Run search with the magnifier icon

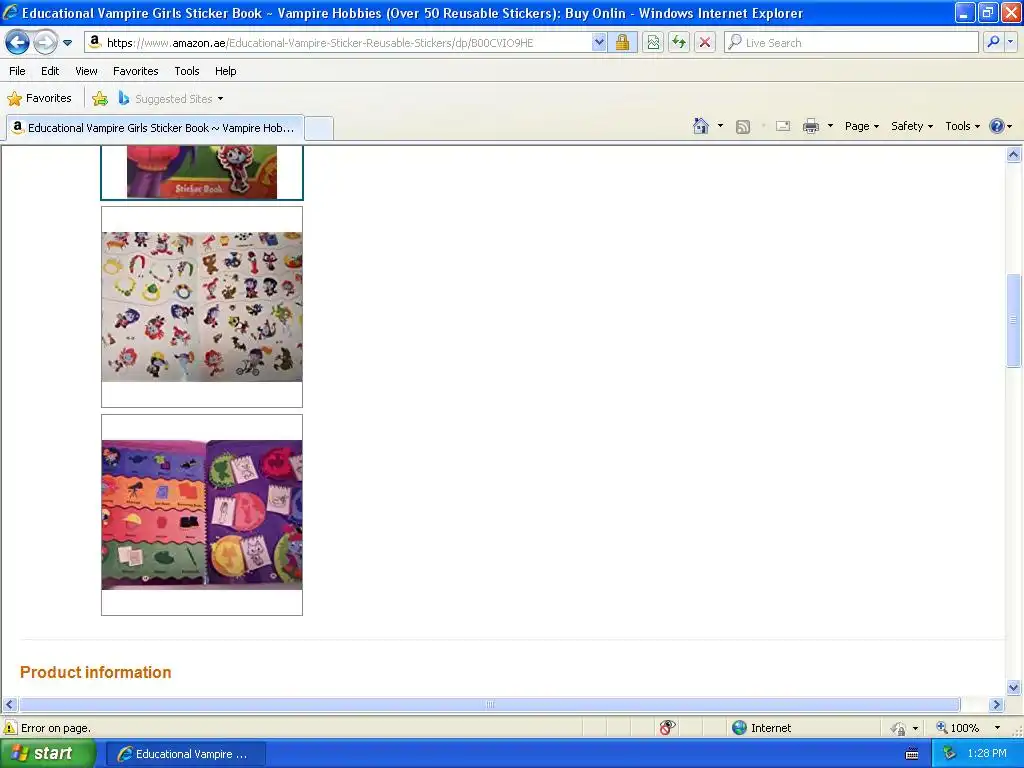pos(993,42)
